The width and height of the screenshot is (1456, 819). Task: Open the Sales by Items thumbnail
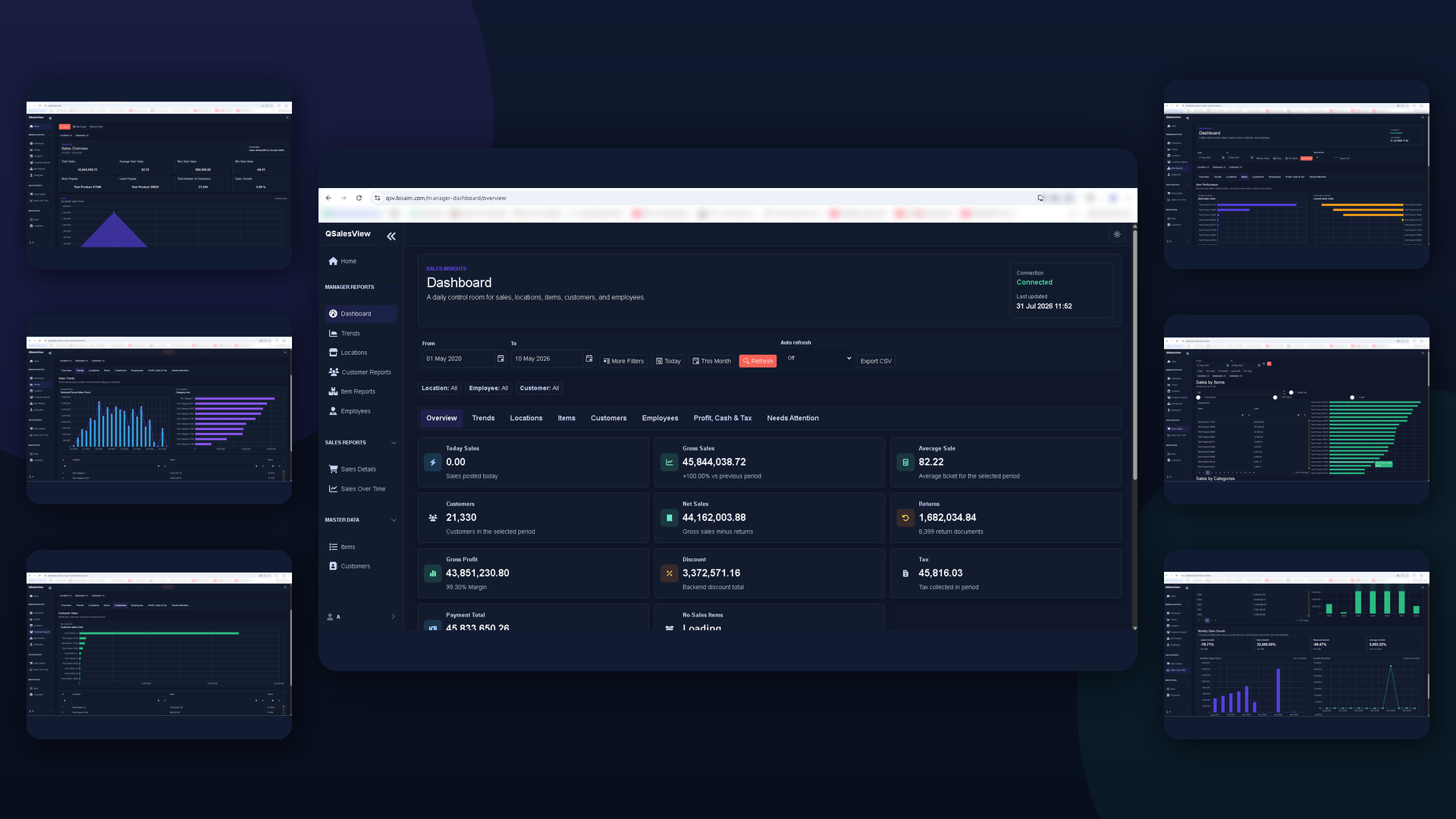[x=1297, y=409]
